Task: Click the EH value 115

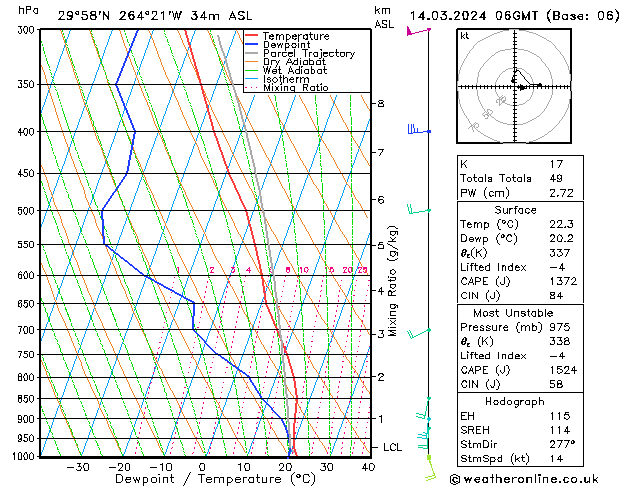Action: point(560,416)
